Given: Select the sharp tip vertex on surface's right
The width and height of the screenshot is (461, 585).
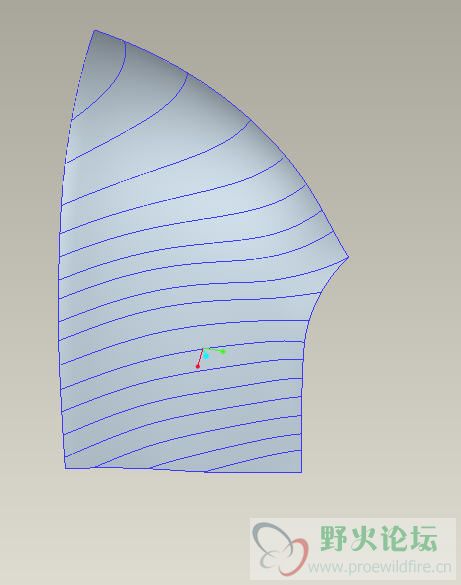Looking at the screenshot, I should (x=348, y=257).
